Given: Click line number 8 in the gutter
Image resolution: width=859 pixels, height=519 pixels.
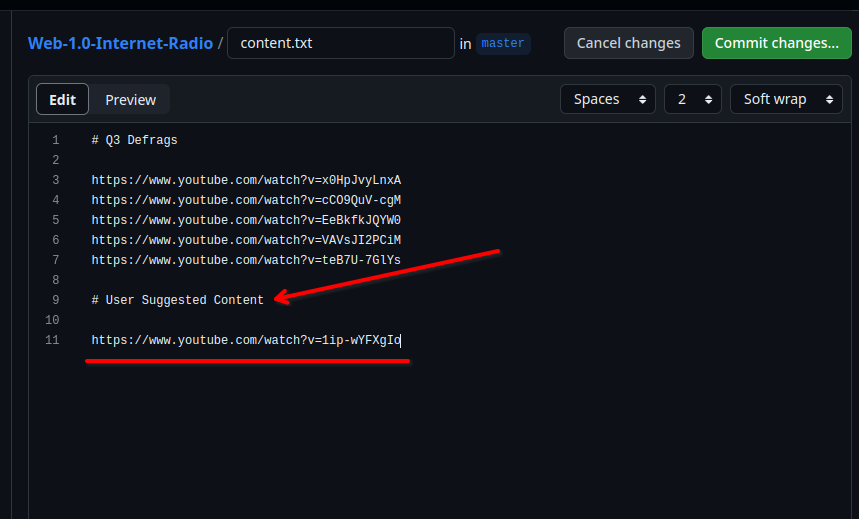Looking at the screenshot, I should pos(55,280).
